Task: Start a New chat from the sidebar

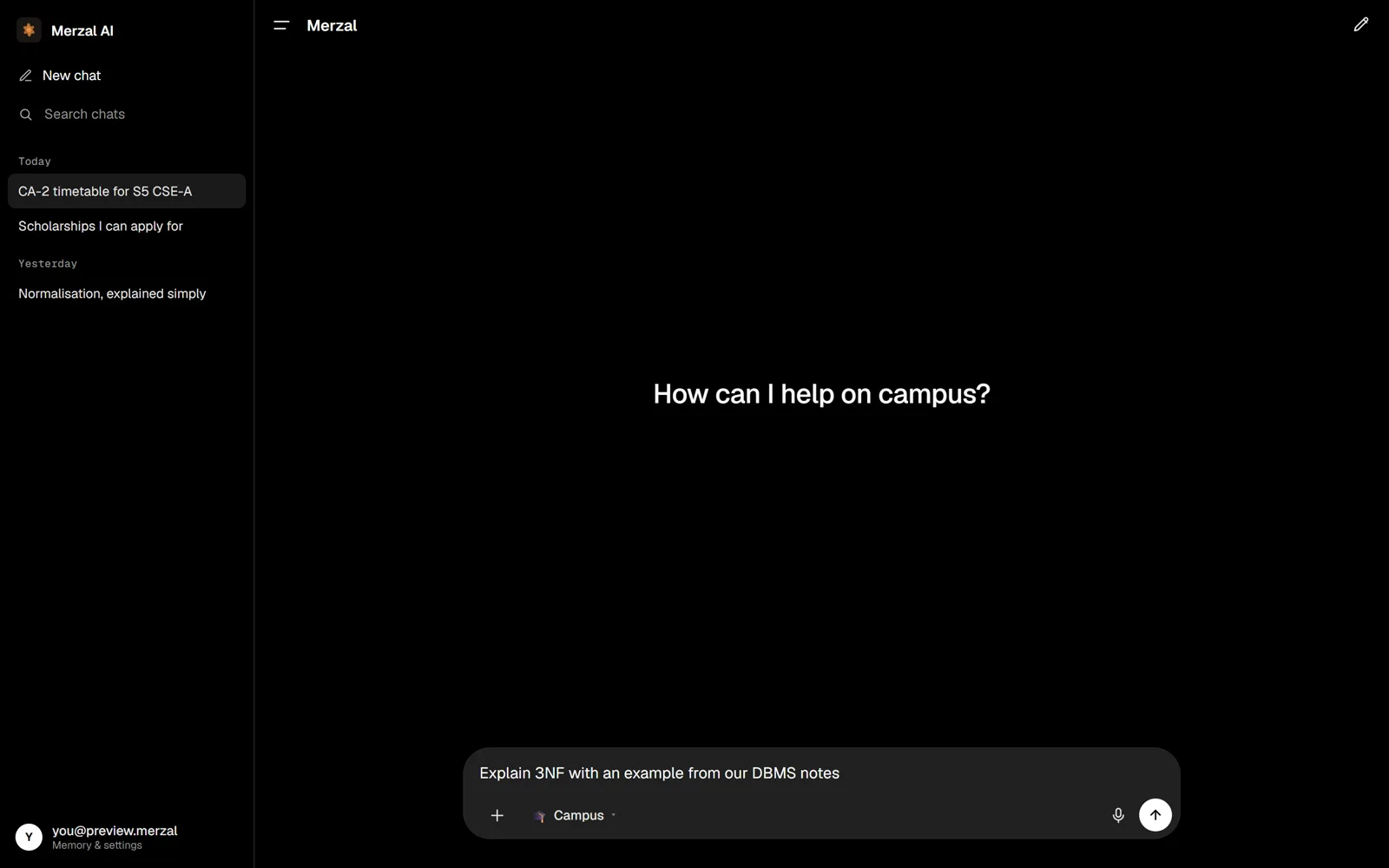Action: click(127, 76)
